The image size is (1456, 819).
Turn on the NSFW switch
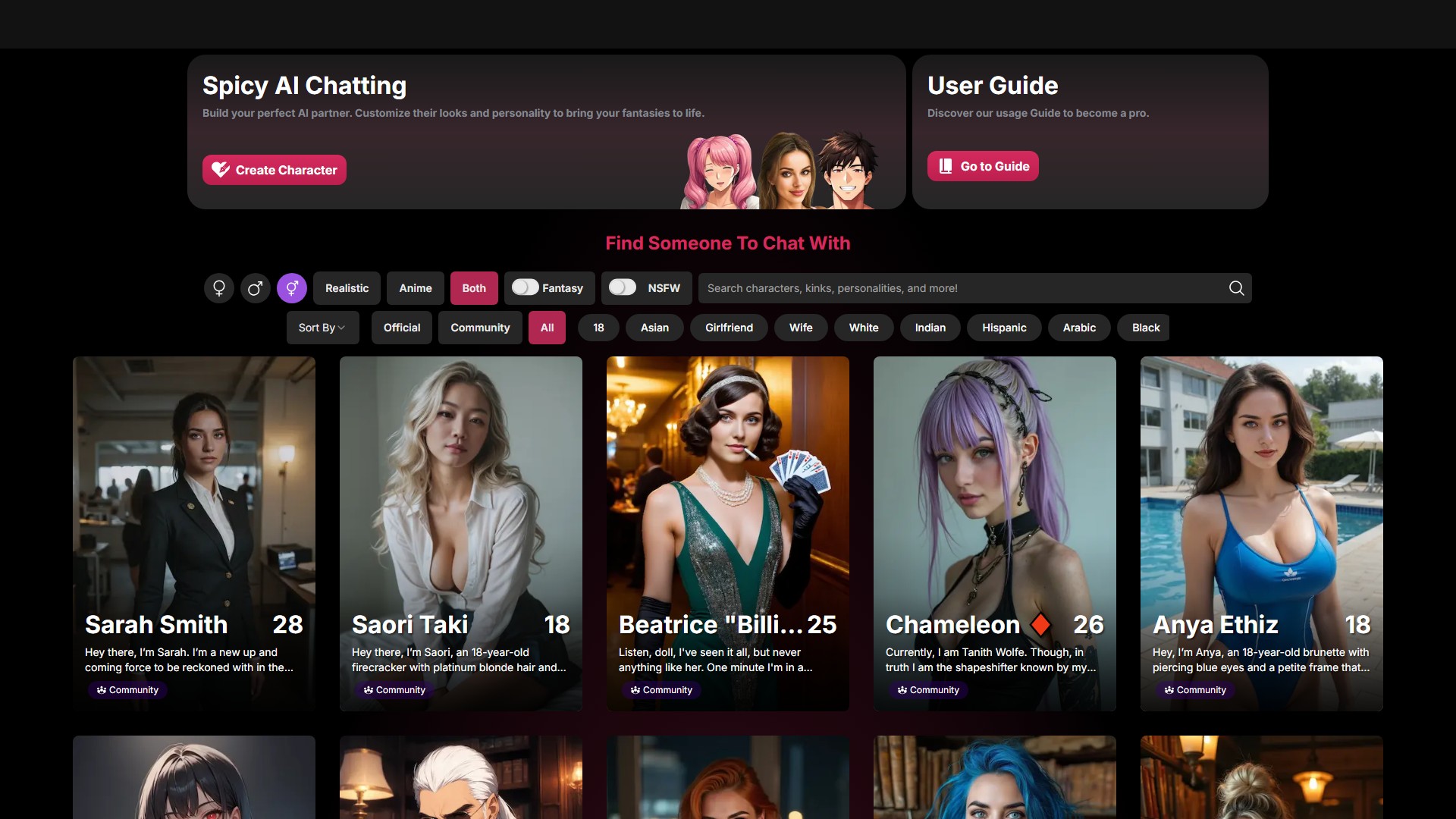click(x=623, y=287)
